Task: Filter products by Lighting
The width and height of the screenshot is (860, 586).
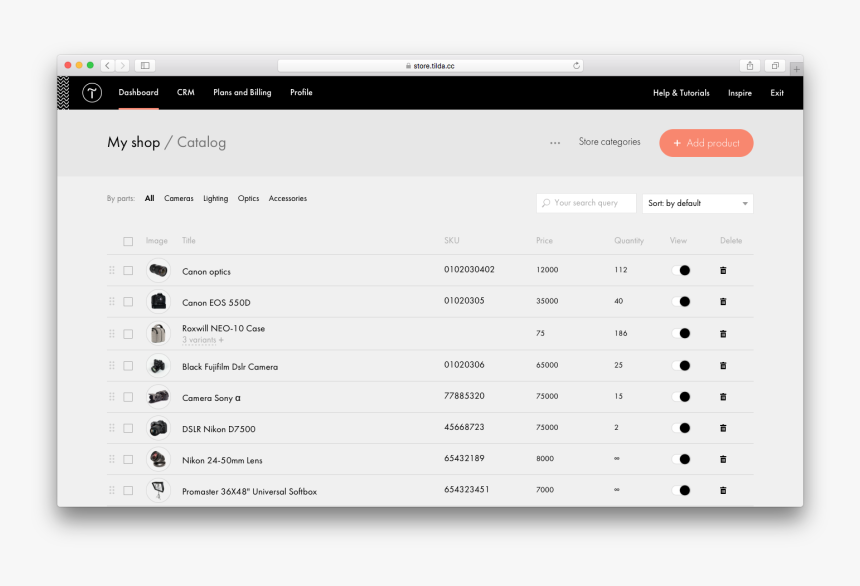Action: [216, 198]
